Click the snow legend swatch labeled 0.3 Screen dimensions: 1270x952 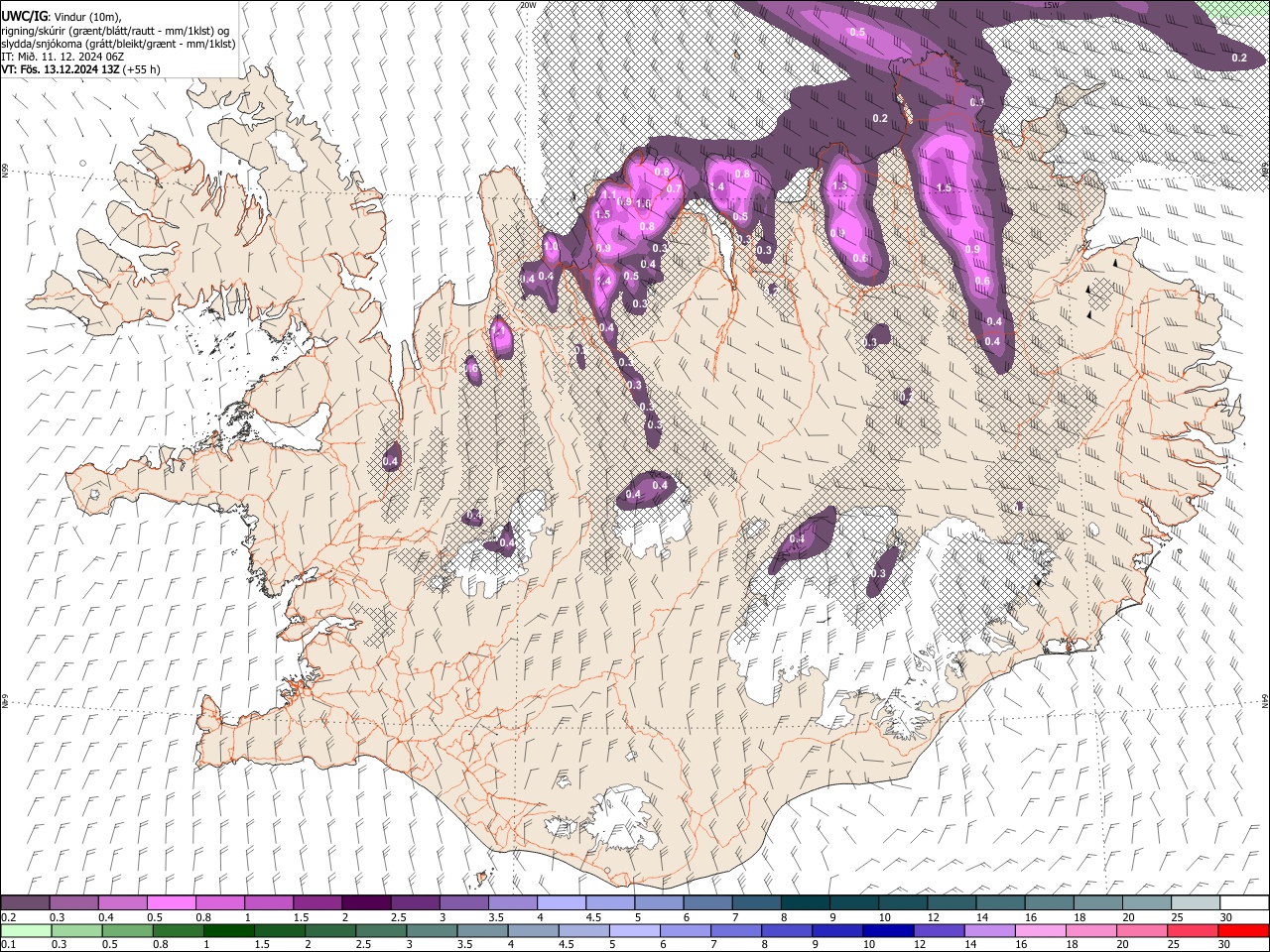pos(73,903)
